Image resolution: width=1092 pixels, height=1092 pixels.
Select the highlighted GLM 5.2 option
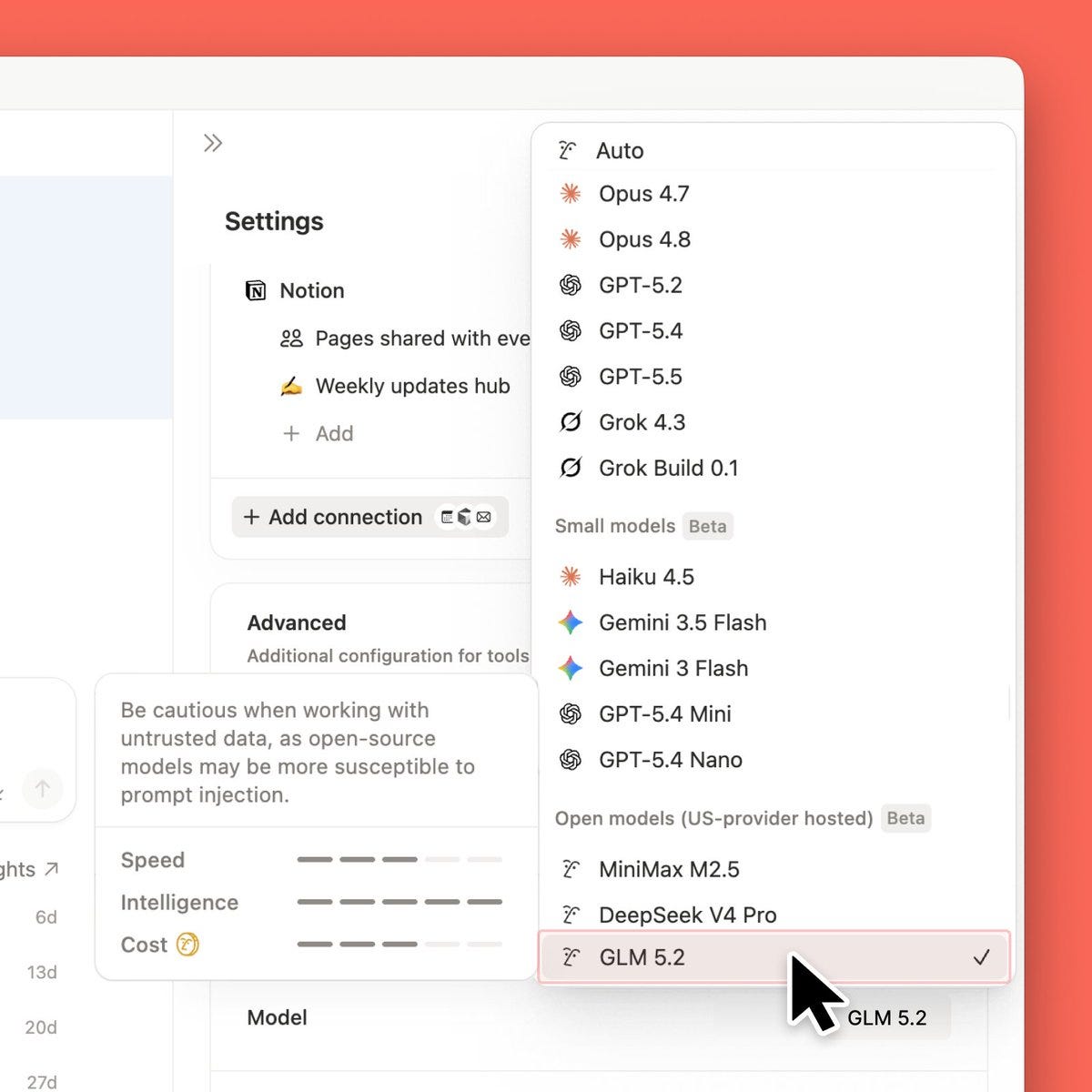pyautogui.click(x=773, y=957)
